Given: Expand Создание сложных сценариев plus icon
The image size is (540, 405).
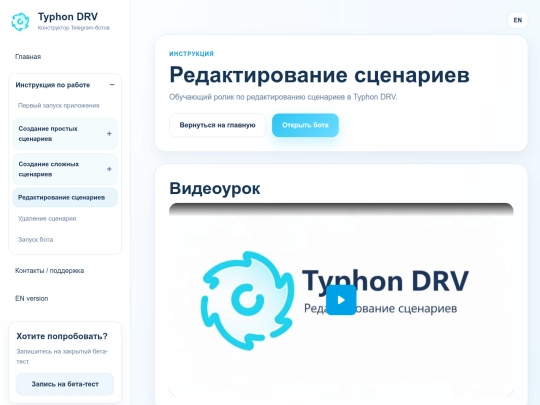Looking at the screenshot, I should click(x=109, y=169).
